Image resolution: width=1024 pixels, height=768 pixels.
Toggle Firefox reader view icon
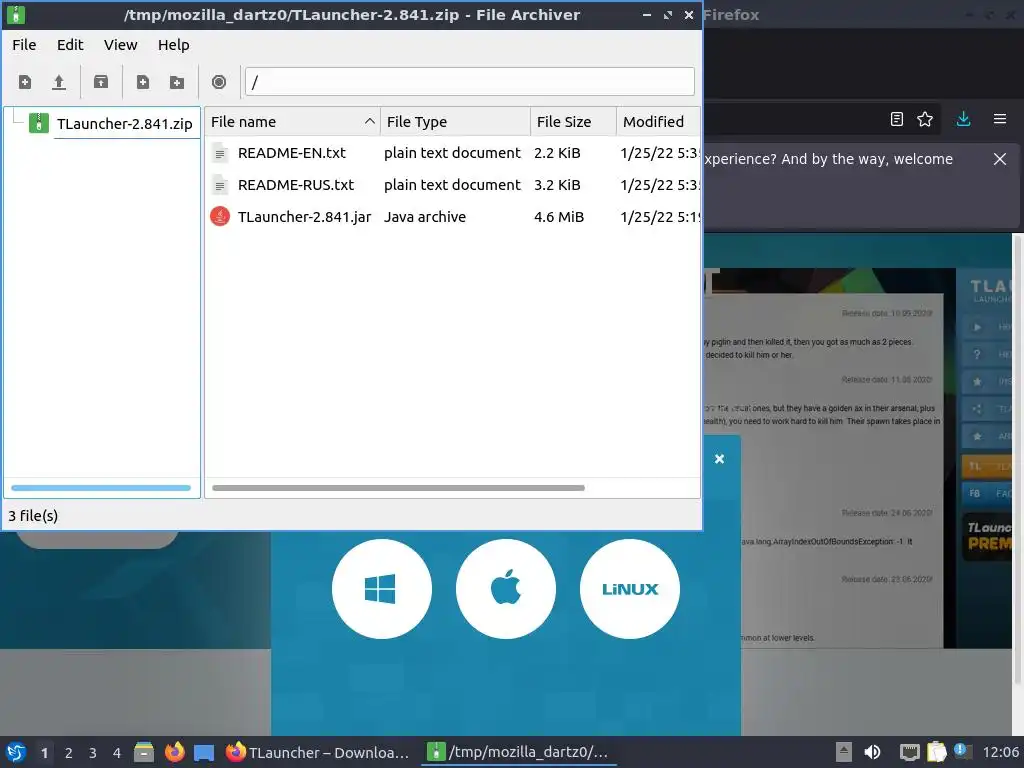click(897, 119)
